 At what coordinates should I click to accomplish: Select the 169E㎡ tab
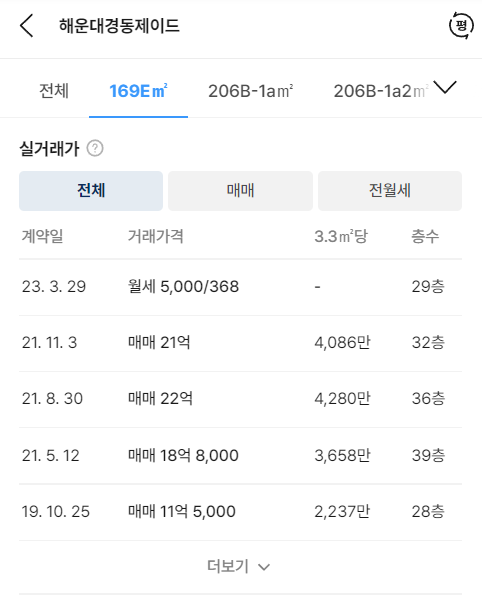pyautogui.click(x=138, y=91)
